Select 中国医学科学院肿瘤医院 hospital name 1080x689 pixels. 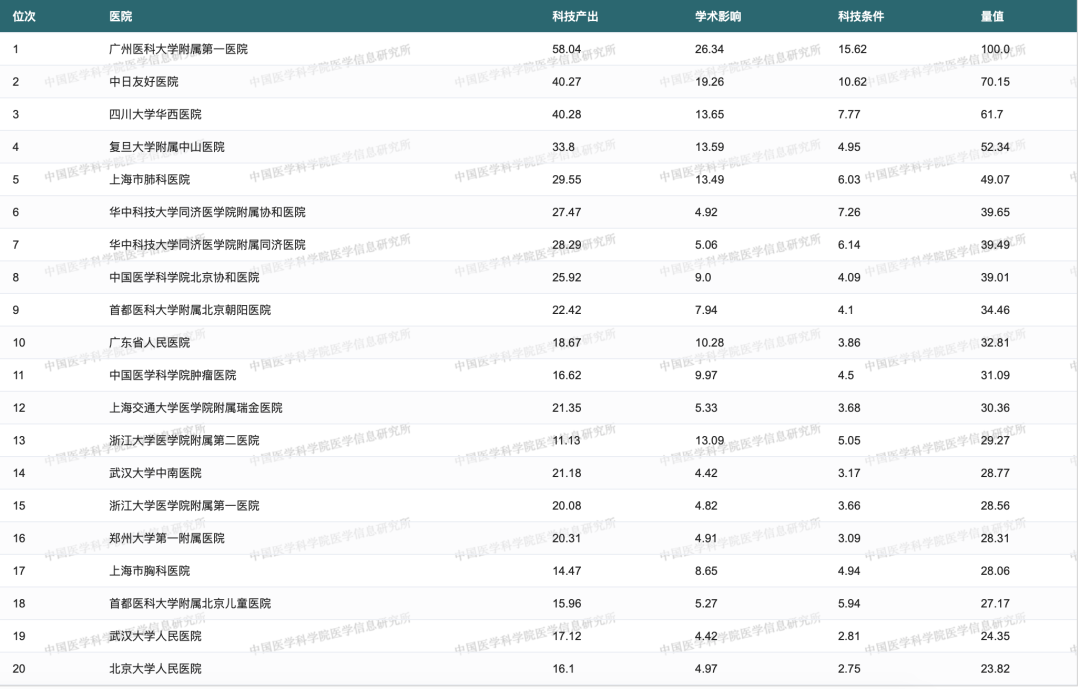coord(173,376)
